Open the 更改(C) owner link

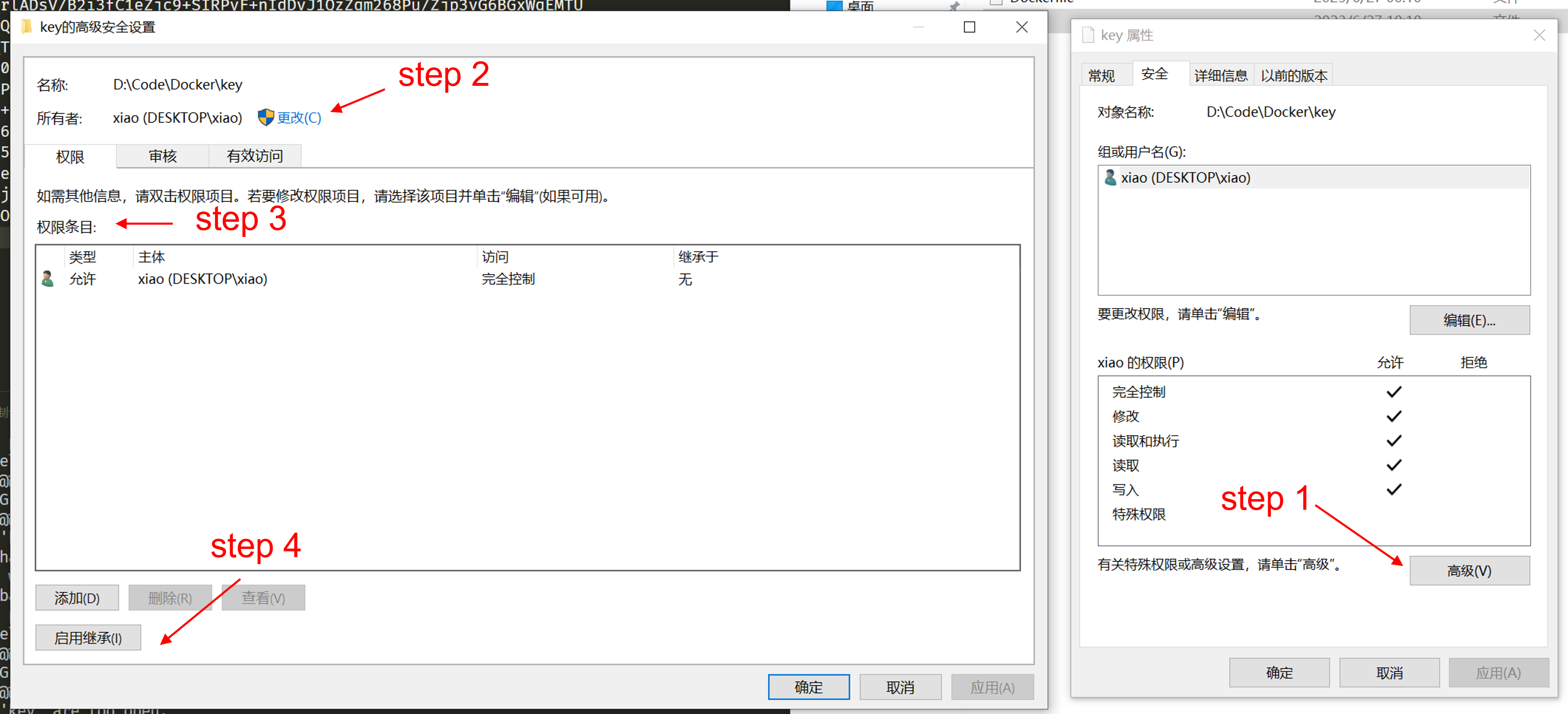[x=299, y=118]
